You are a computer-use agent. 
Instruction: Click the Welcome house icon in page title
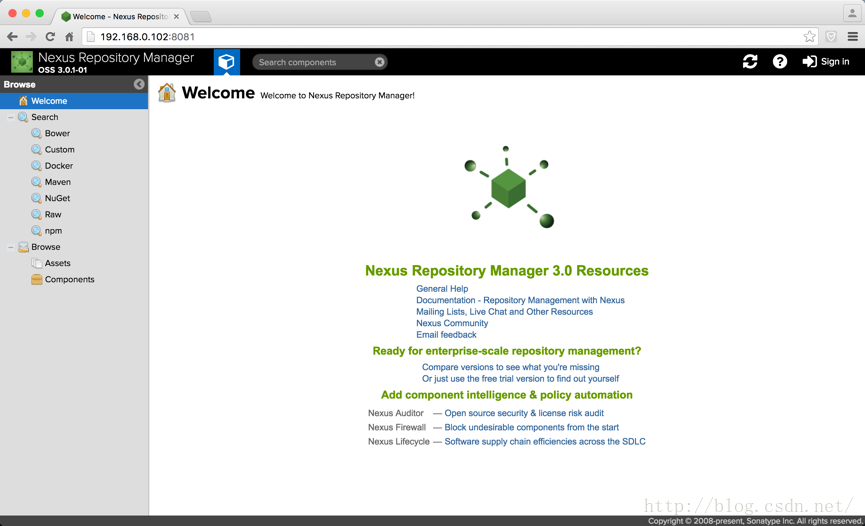coord(167,92)
